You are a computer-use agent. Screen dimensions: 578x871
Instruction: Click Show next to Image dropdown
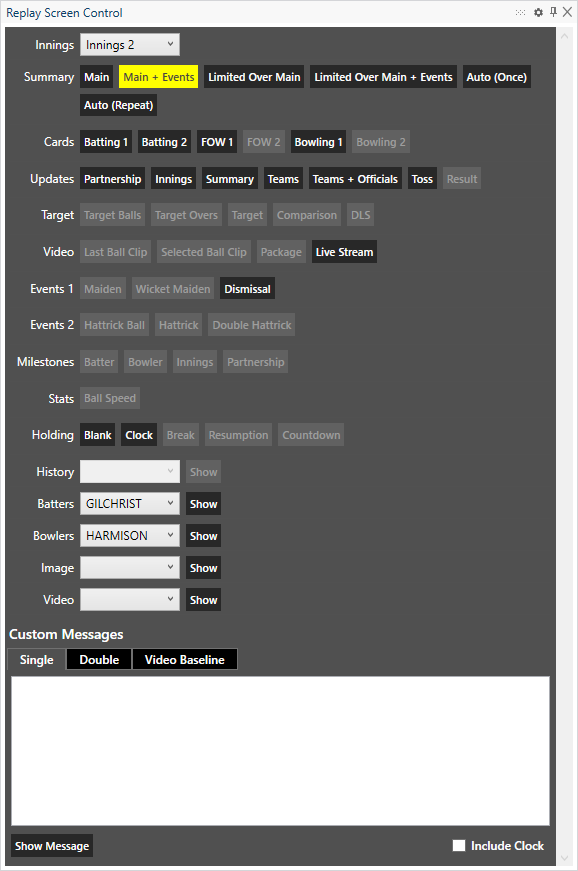[x=204, y=568]
